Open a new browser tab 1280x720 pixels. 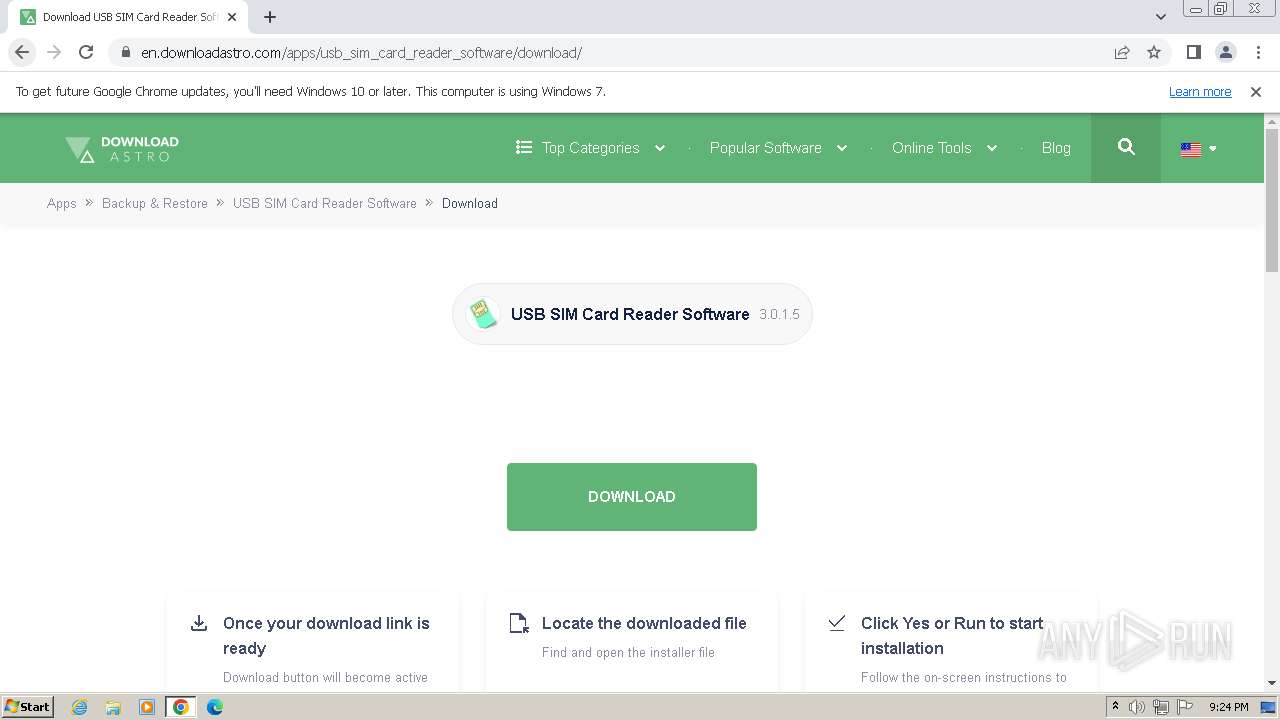(x=270, y=17)
